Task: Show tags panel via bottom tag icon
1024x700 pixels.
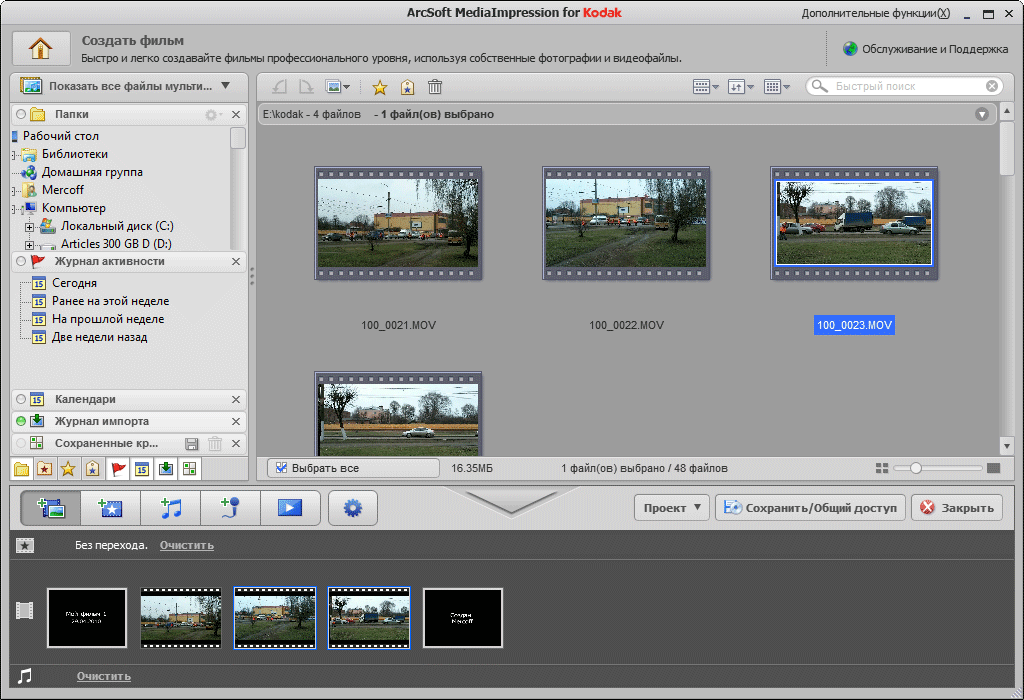Action: 93,469
